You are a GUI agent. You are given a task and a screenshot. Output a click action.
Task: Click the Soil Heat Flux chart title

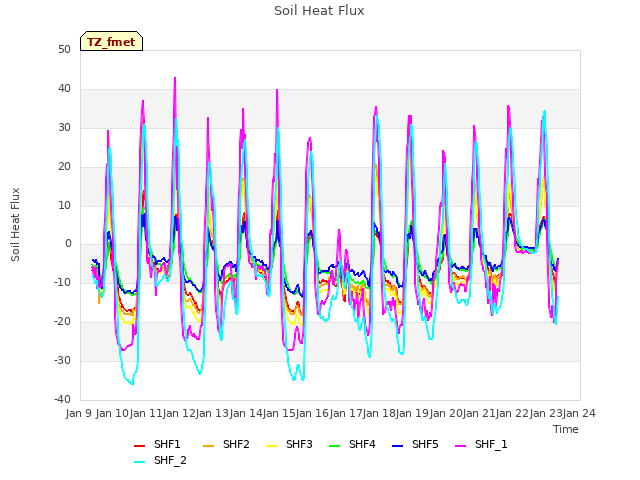tap(319, 11)
